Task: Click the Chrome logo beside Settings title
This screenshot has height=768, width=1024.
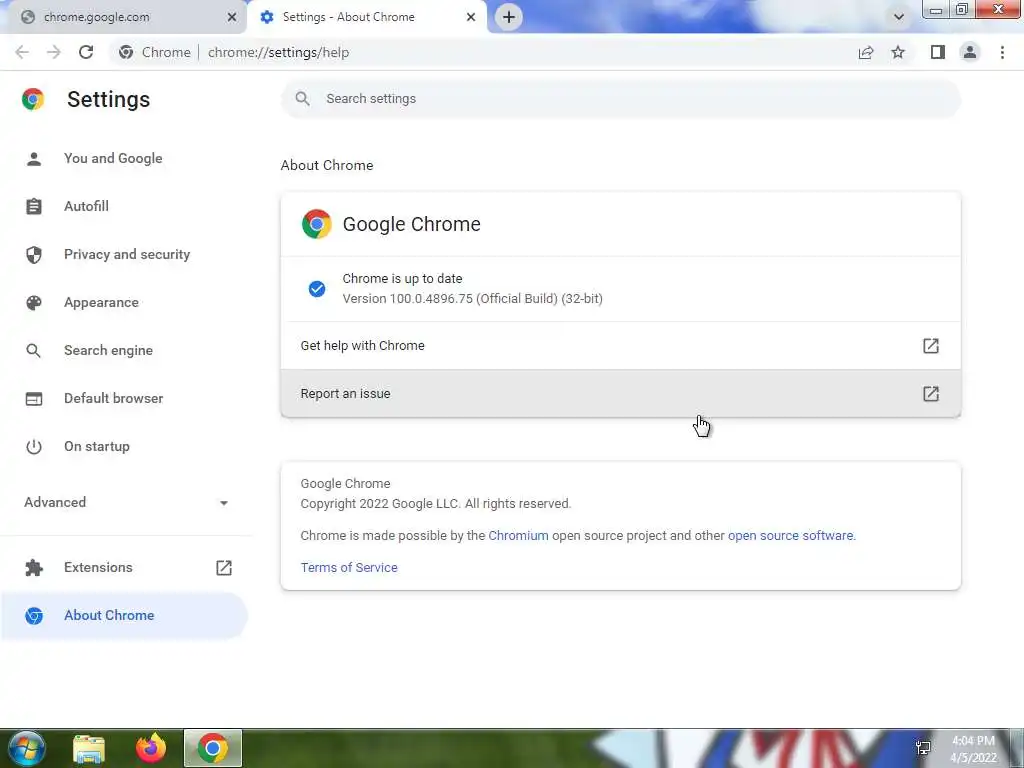Action: (33, 99)
